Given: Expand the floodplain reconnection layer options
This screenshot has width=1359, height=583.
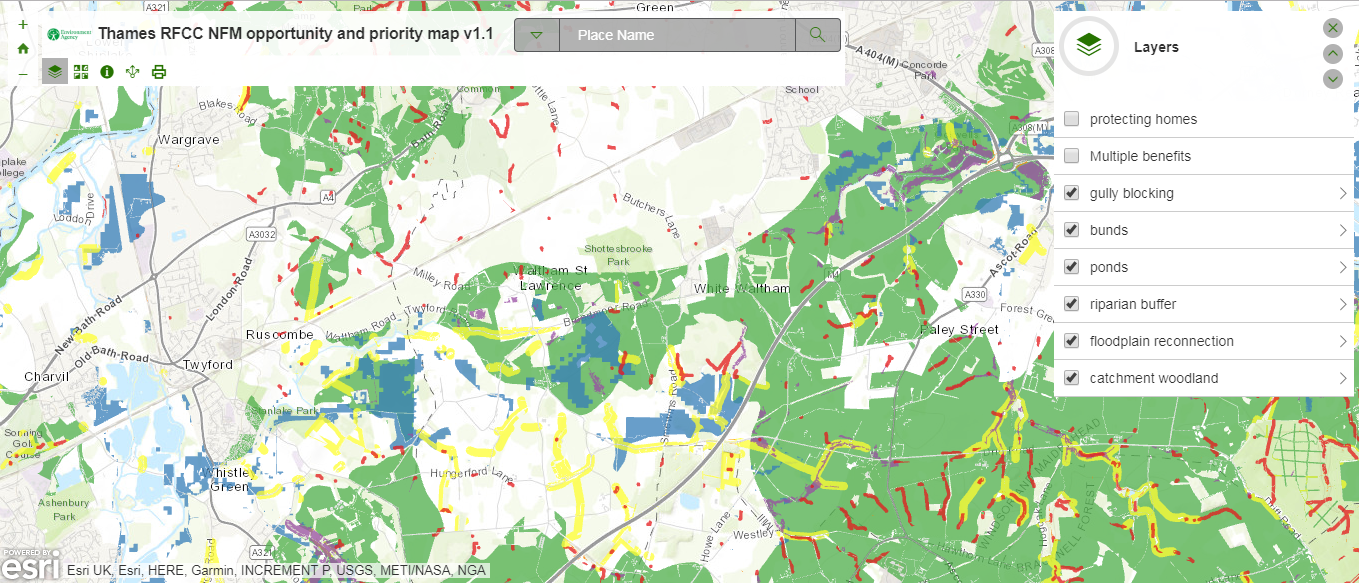Looking at the screenshot, I should click(x=1343, y=341).
